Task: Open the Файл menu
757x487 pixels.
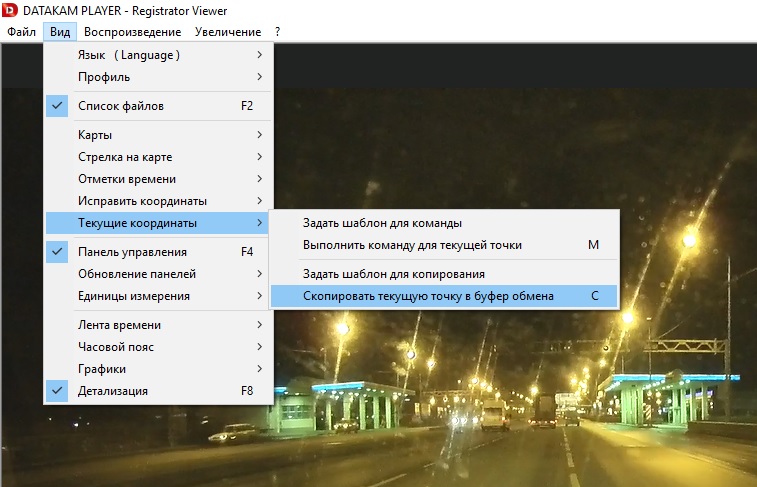Action: pos(21,32)
